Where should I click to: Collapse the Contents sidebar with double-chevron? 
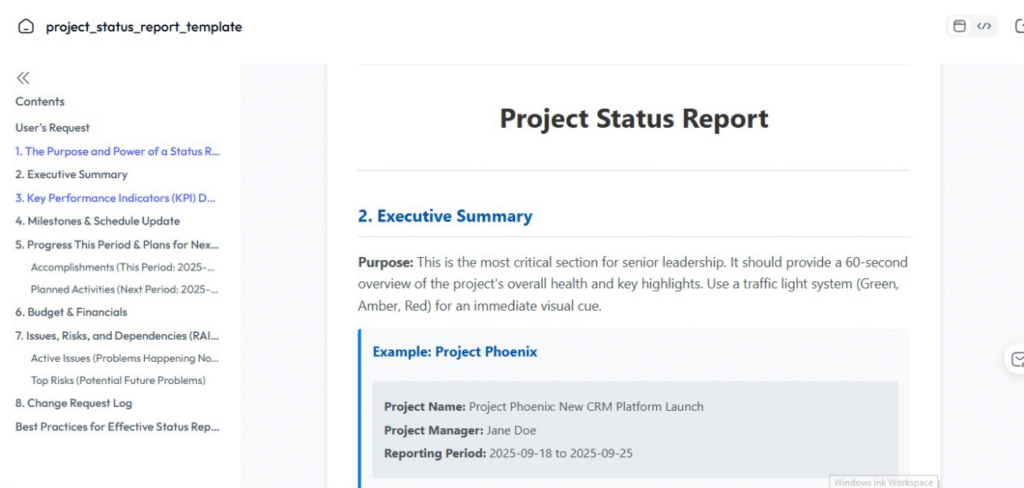(23, 78)
